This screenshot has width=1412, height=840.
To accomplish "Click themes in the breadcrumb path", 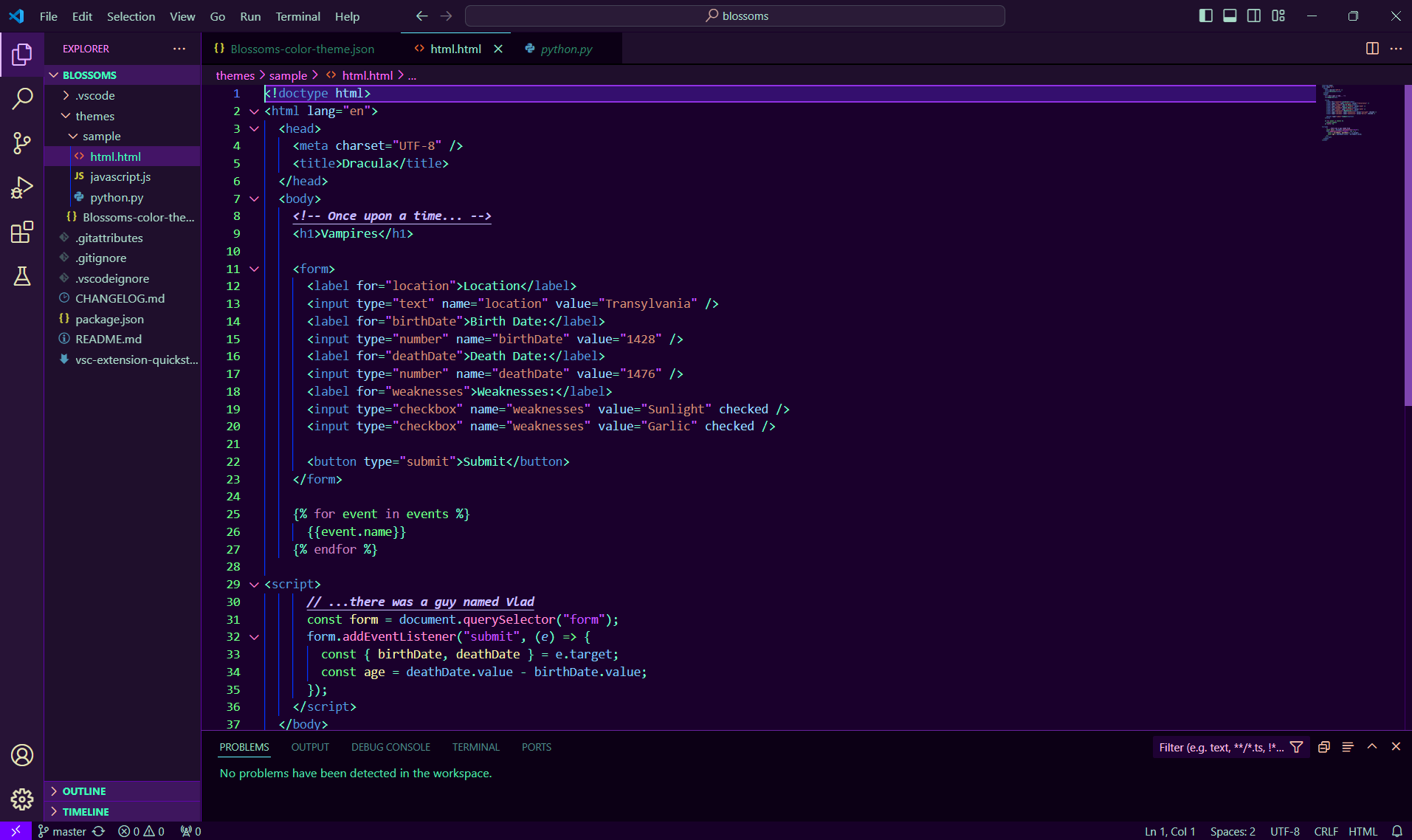I will pos(235,75).
